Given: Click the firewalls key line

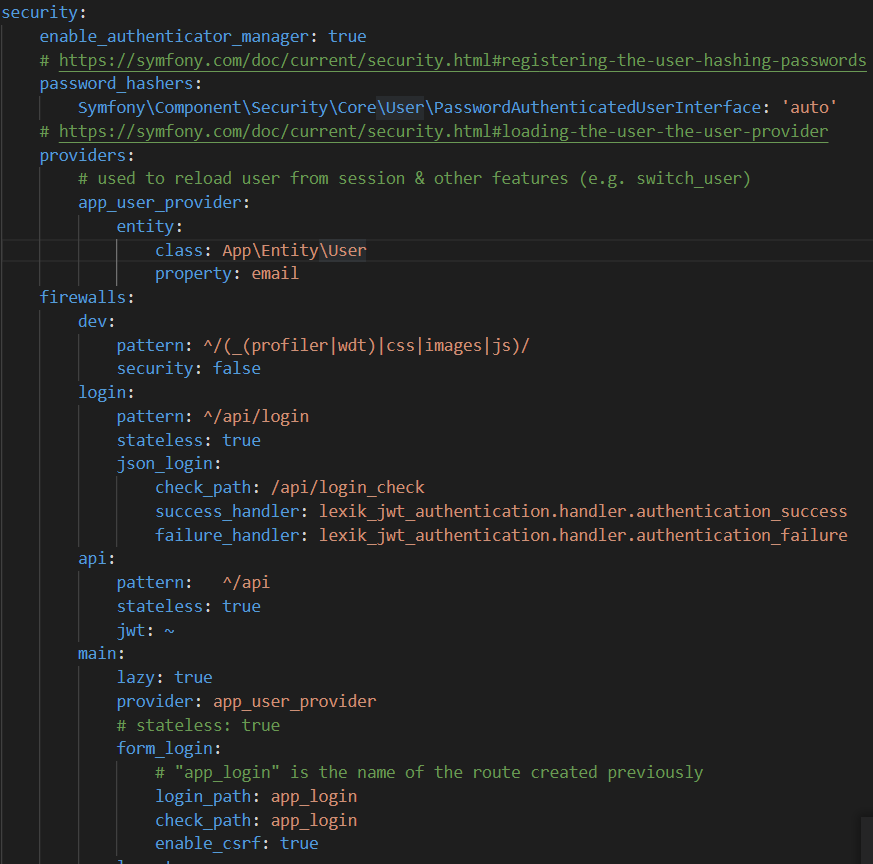Looking at the screenshot, I should [x=86, y=297].
